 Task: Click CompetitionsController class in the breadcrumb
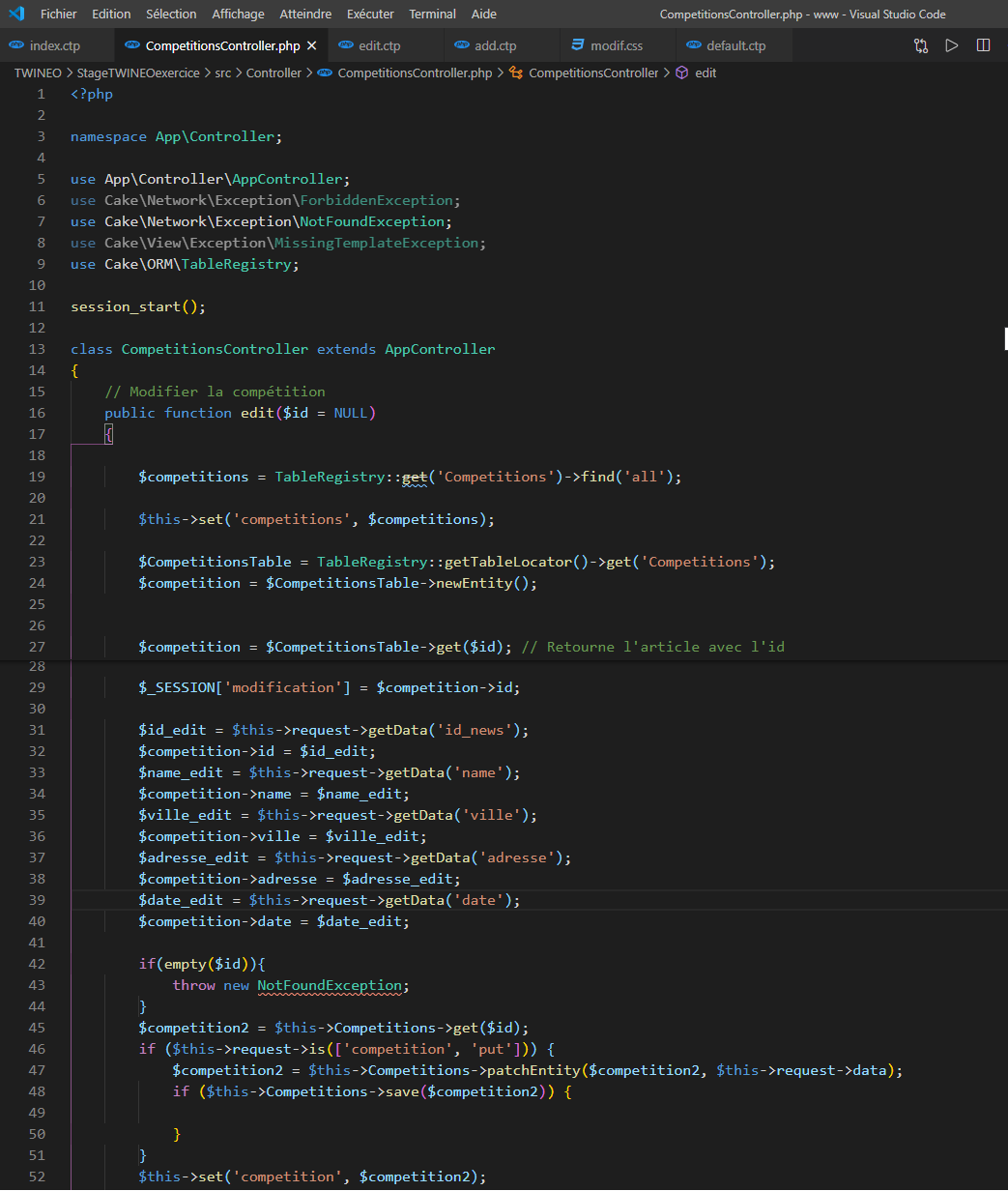(x=593, y=73)
